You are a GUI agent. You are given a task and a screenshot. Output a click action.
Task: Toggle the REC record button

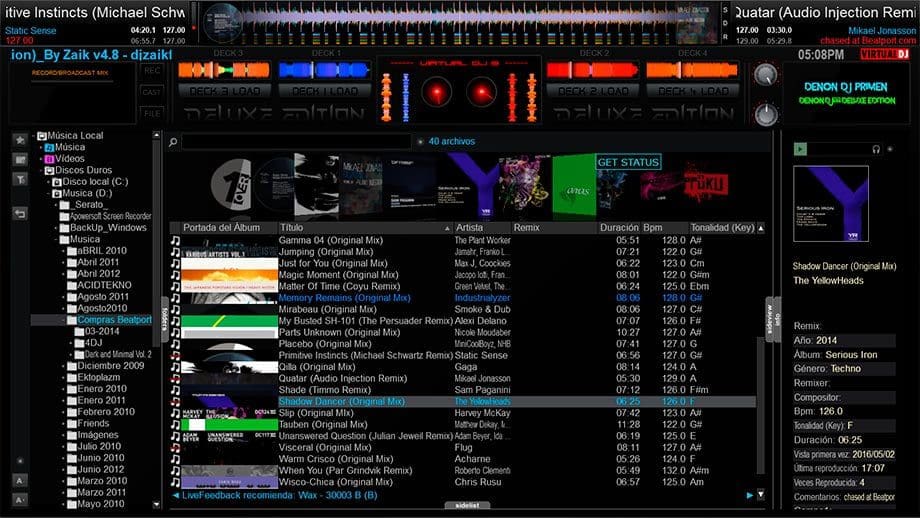pyautogui.click(x=151, y=70)
